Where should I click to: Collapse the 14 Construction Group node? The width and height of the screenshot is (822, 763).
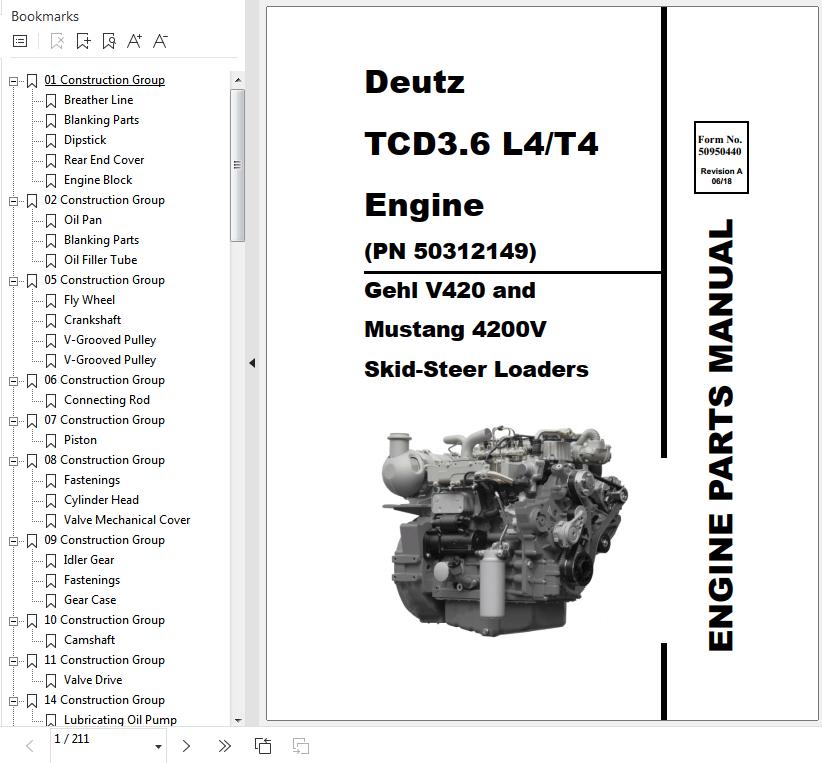click(x=13, y=701)
